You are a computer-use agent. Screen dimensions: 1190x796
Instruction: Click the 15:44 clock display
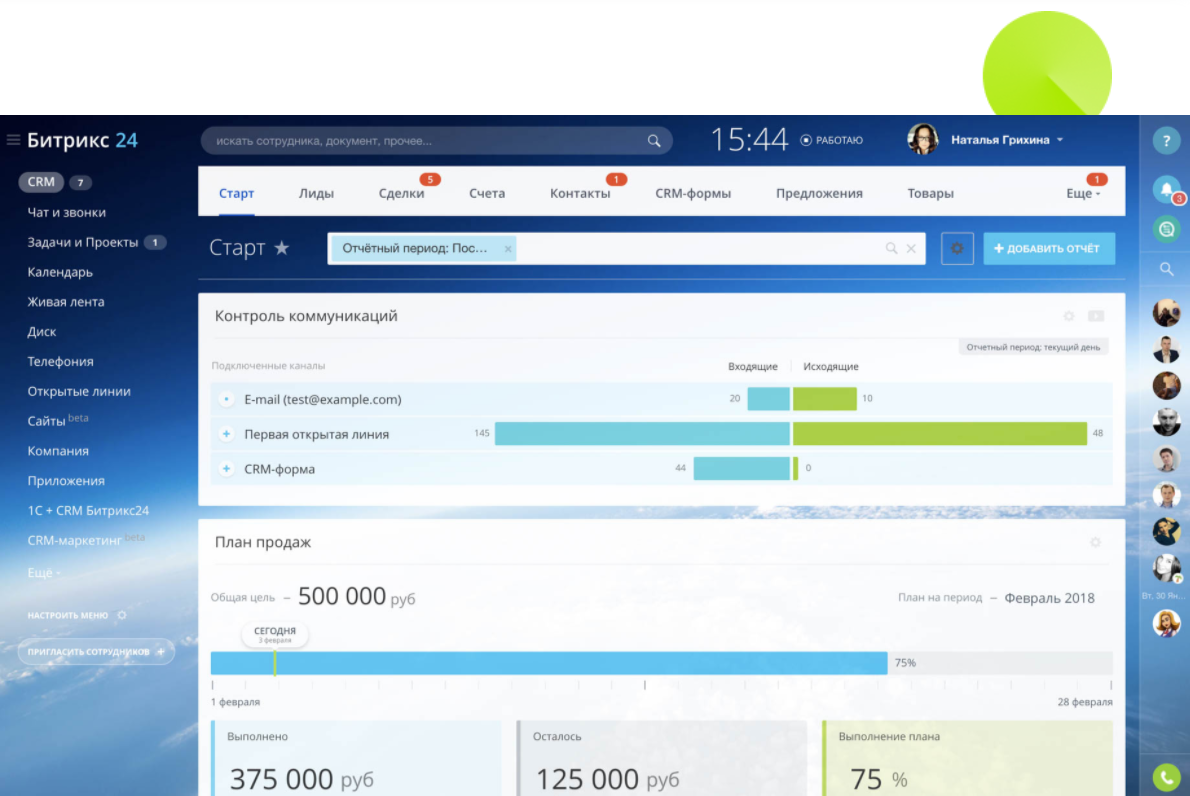point(749,140)
